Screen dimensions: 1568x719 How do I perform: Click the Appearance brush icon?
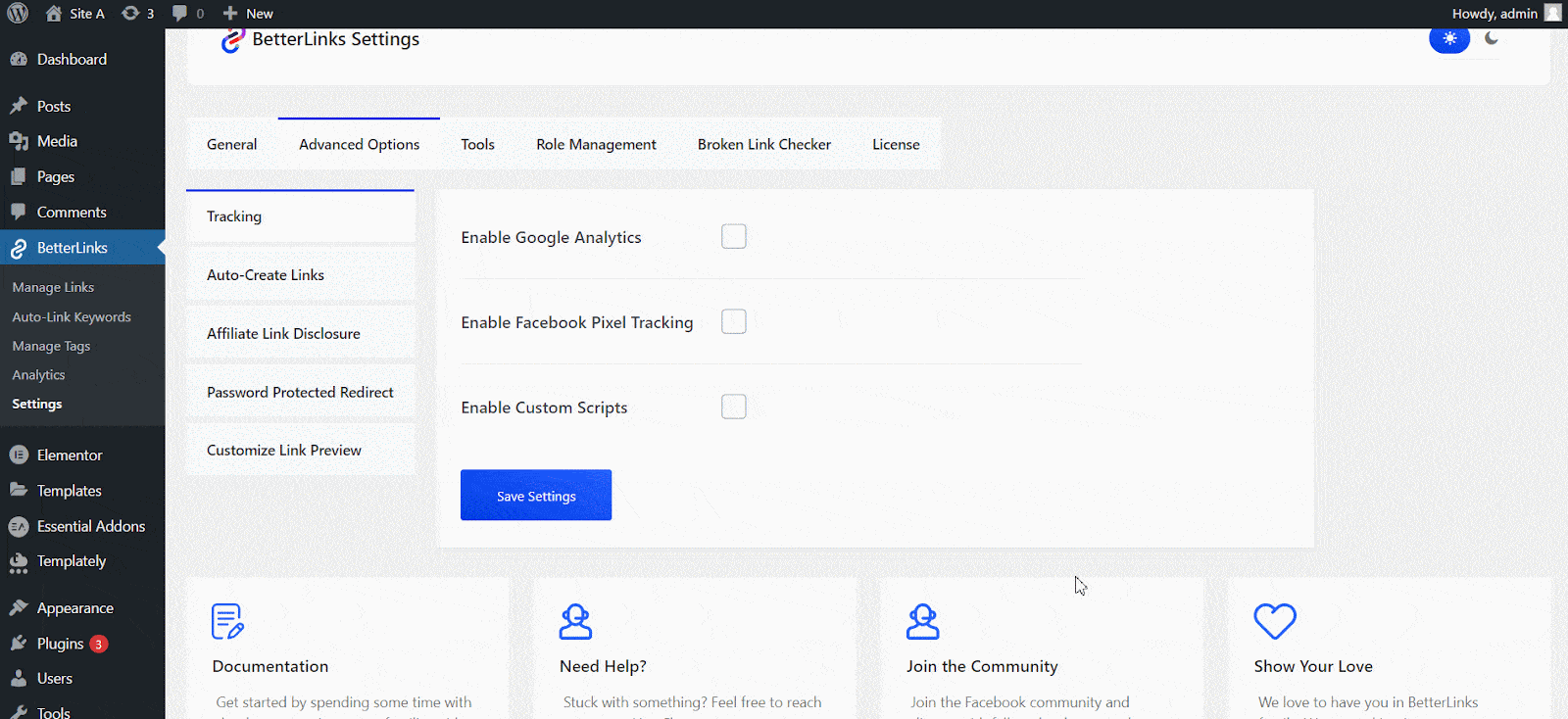[19, 607]
